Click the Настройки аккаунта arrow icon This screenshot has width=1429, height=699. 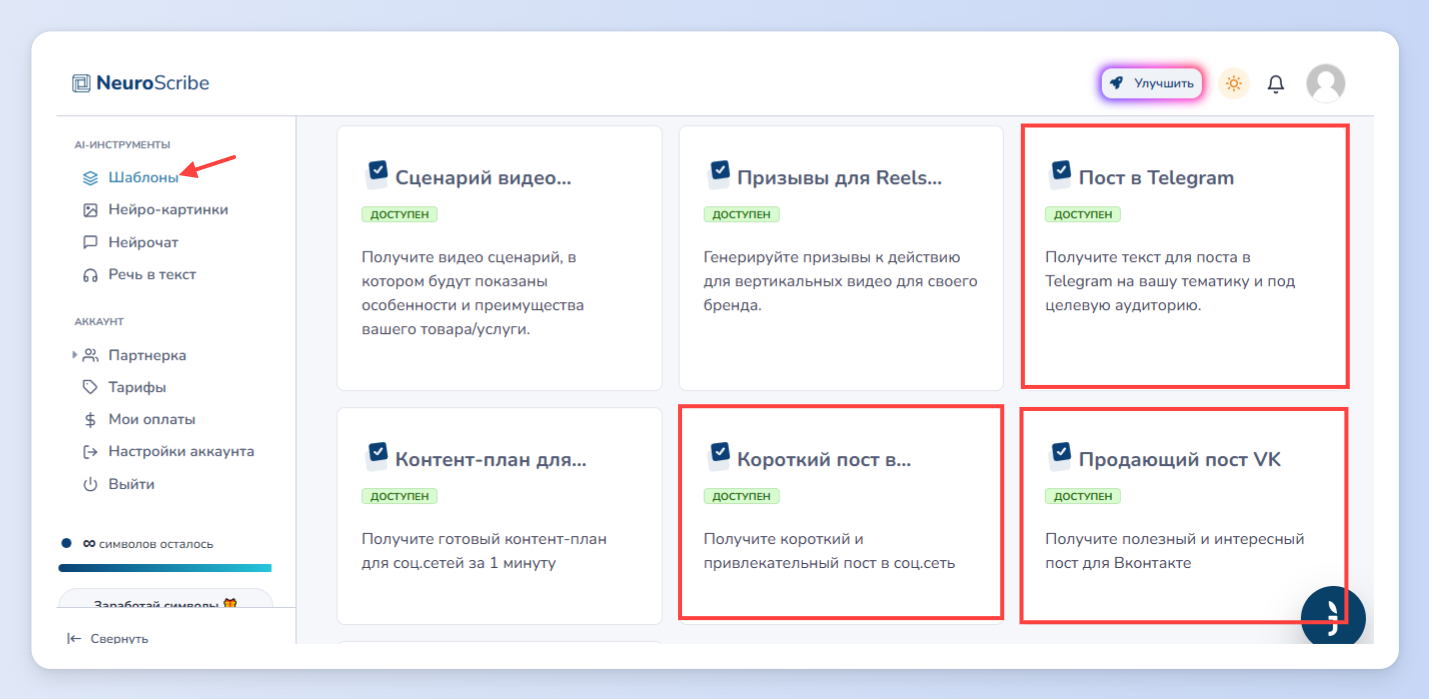(x=90, y=451)
